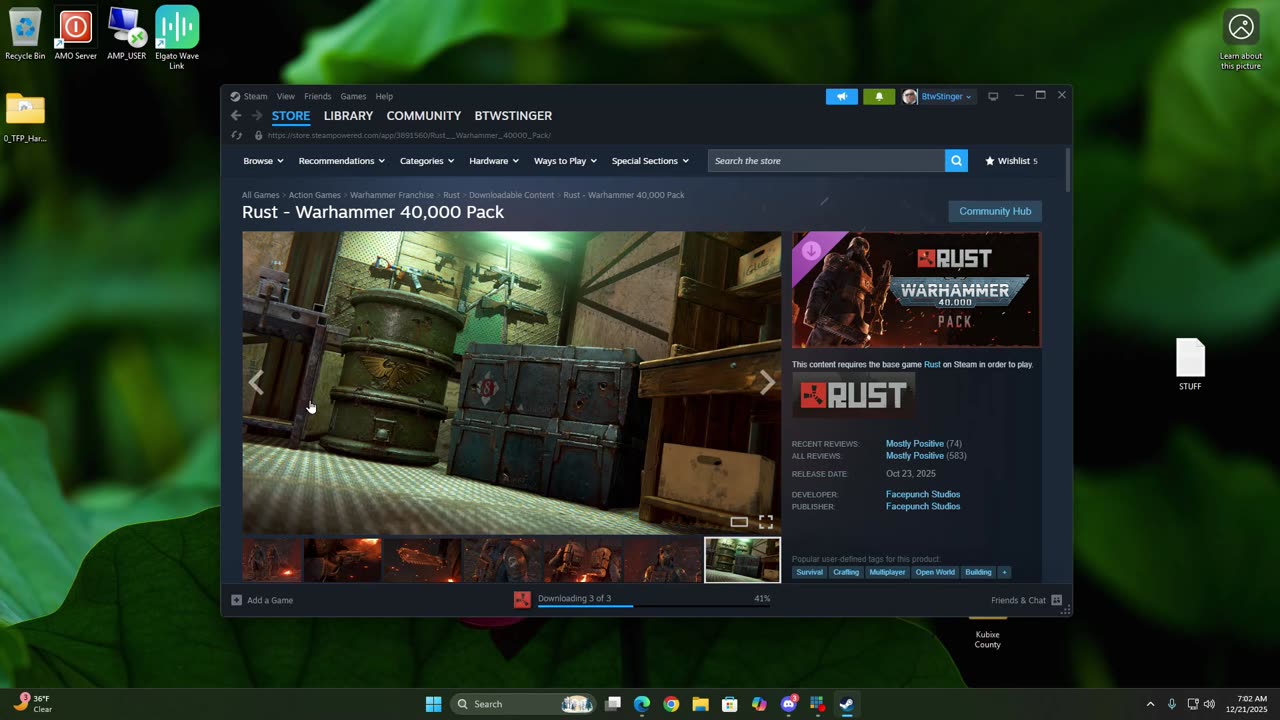1280x720 pixels.
Task: Click the fullscreen screenshot icon
Action: 766,521
